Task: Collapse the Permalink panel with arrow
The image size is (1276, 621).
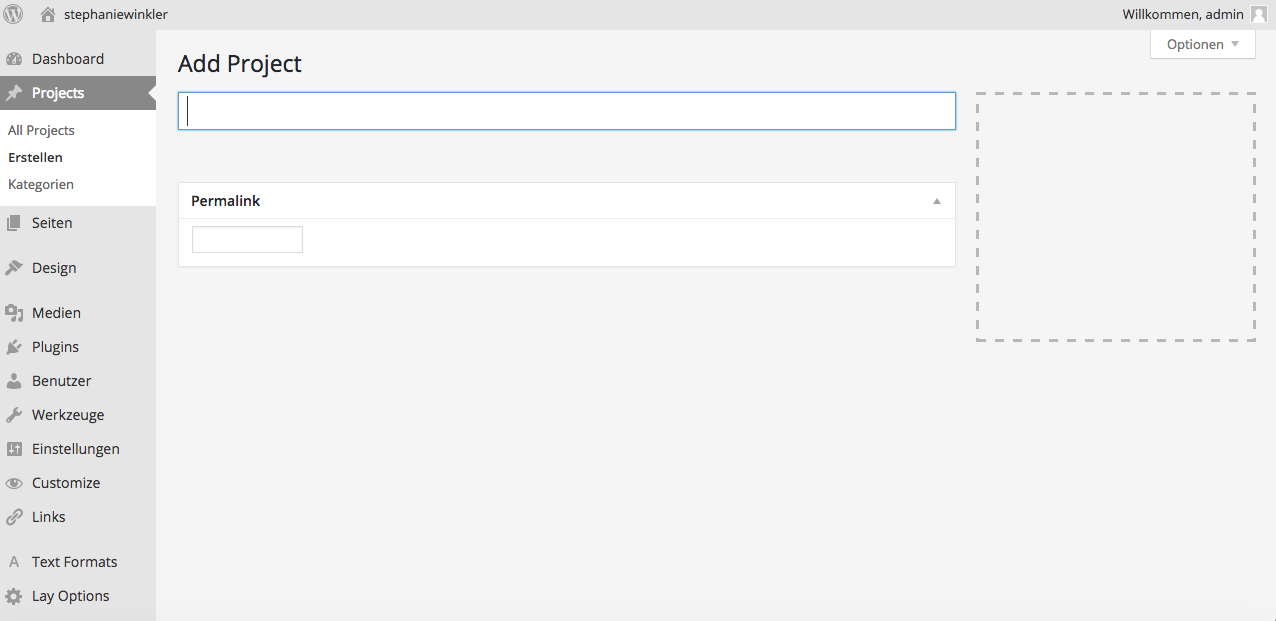Action: pos(937,201)
